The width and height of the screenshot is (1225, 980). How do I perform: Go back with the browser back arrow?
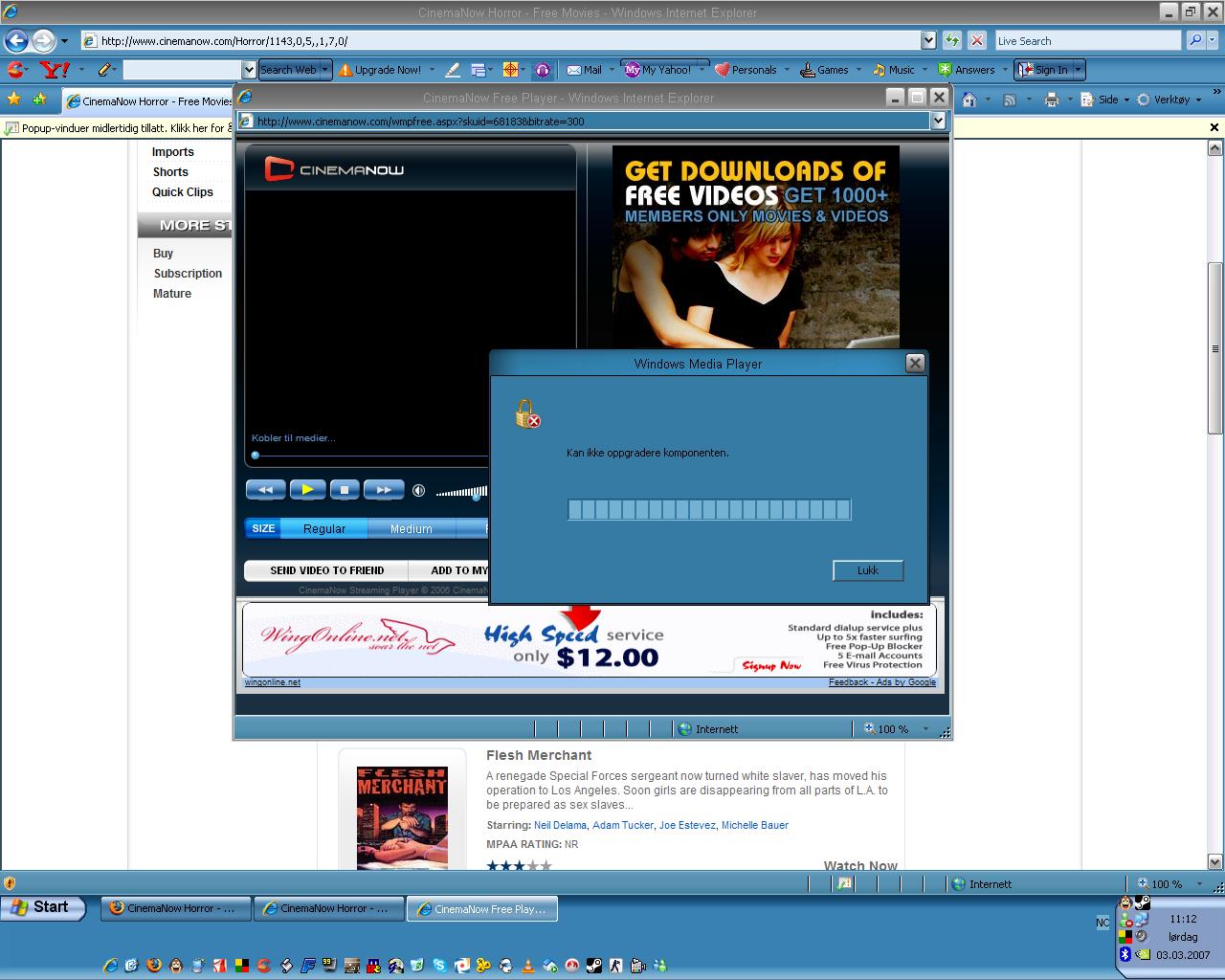click(16, 40)
